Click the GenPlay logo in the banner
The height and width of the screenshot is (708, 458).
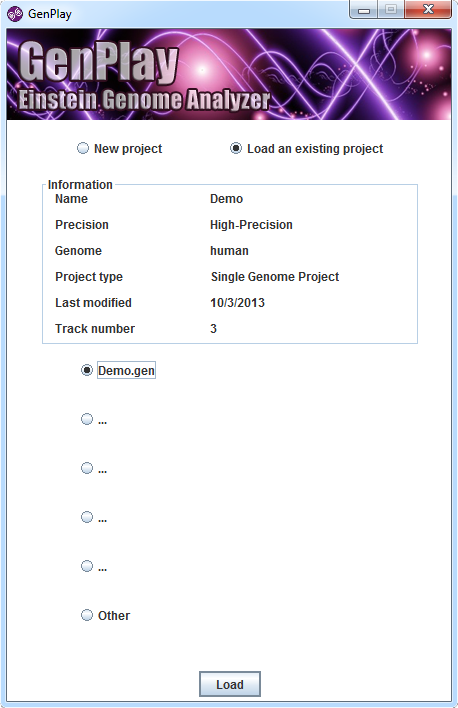coord(99,62)
